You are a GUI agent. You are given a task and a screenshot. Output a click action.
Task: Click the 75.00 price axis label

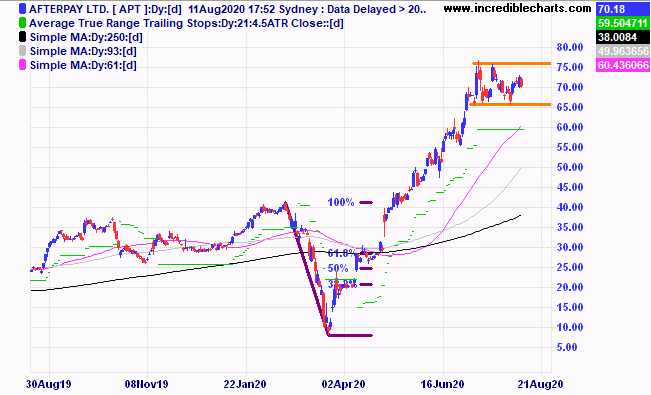570,67
